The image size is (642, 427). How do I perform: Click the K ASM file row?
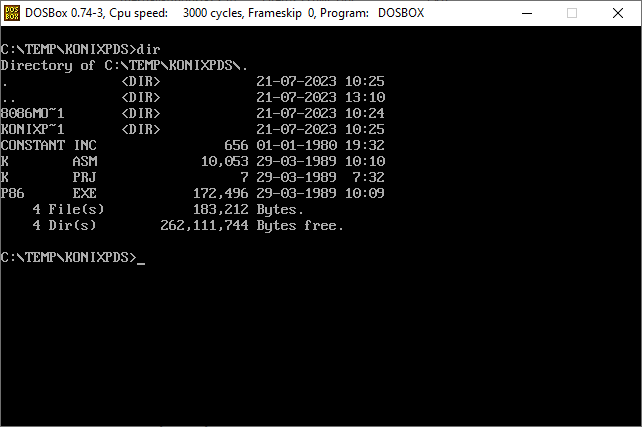pyautogui.click(x=192, y=161)
